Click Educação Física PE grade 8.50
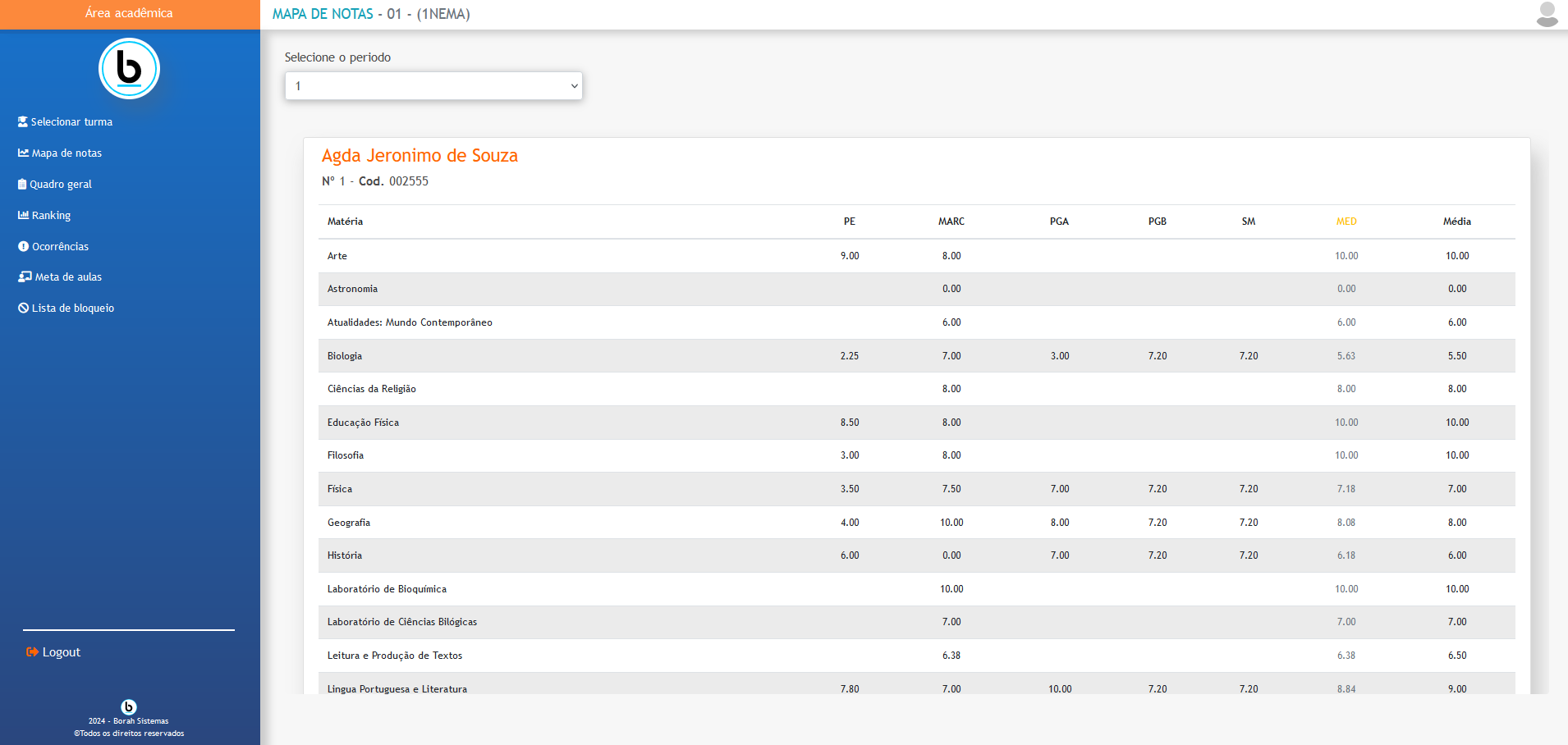 [850, 423]
